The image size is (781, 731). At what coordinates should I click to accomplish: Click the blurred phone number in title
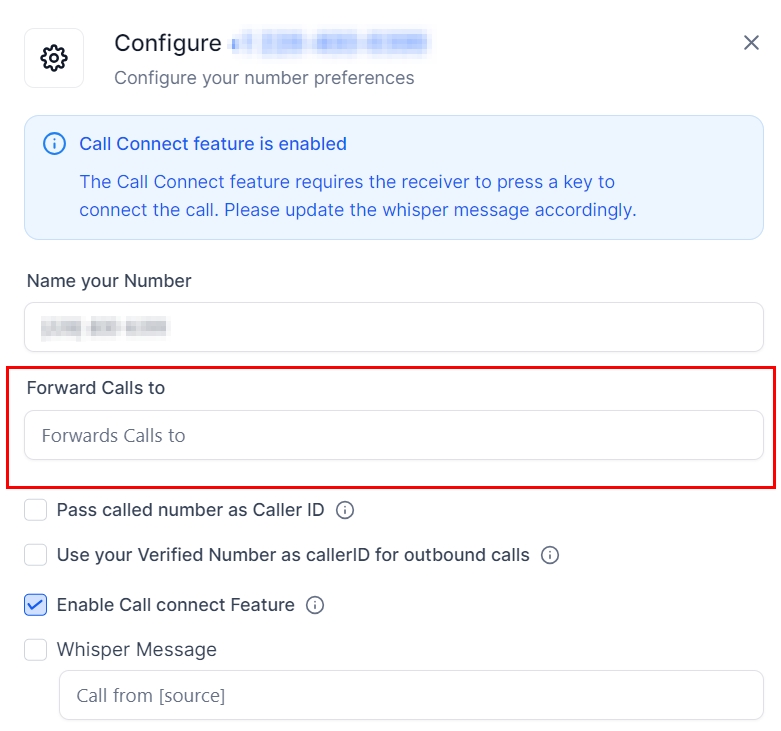(330, 43)
